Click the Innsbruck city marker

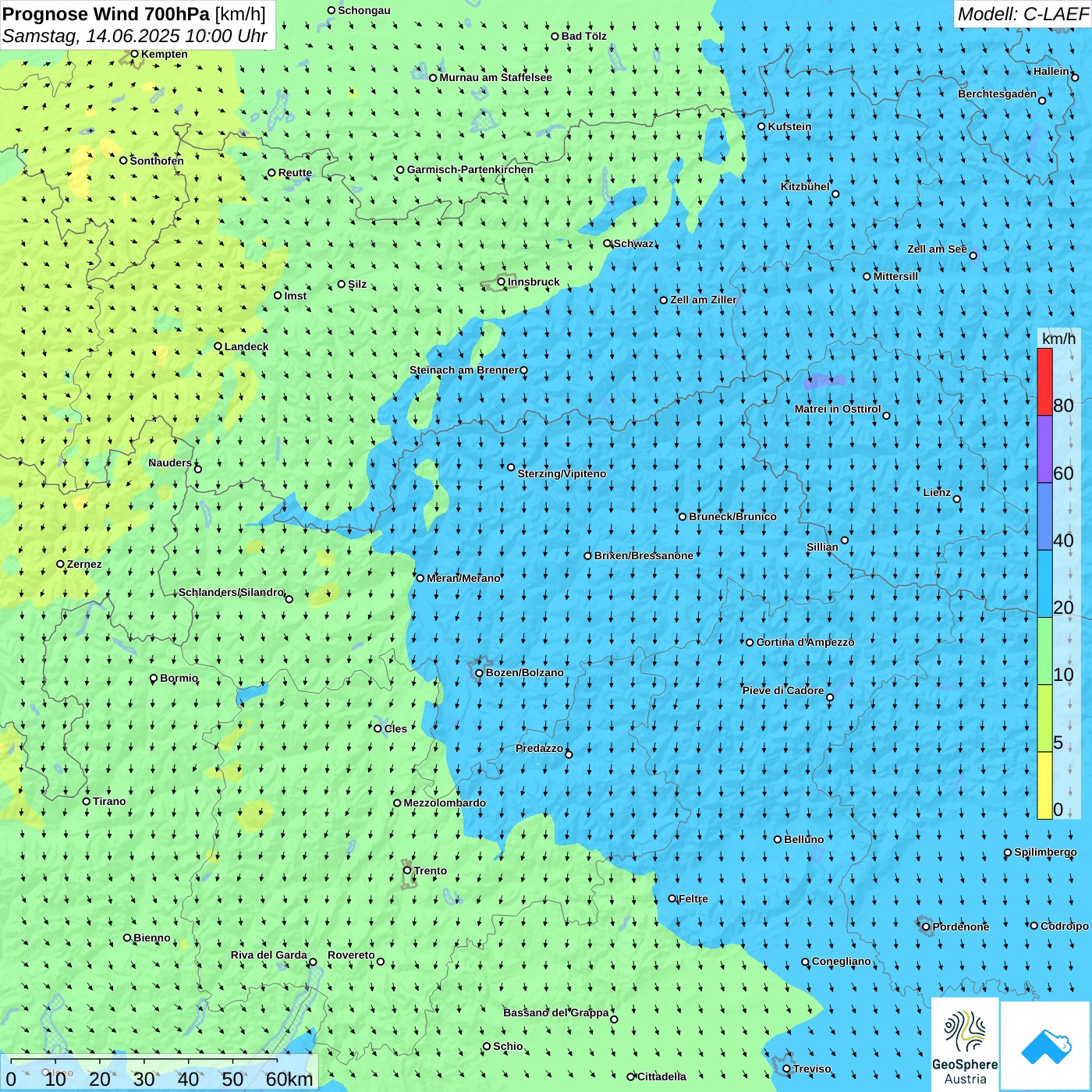pyautogui.click(x=502, y=282)
